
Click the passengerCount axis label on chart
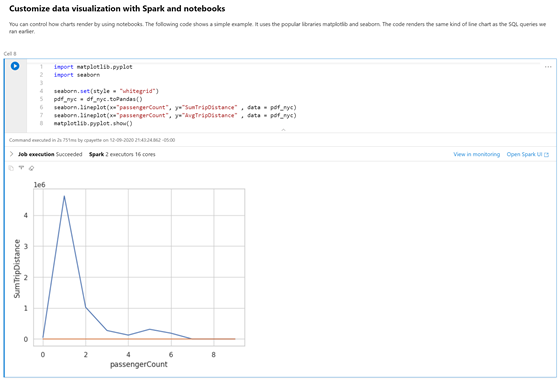tap(139, 365)
